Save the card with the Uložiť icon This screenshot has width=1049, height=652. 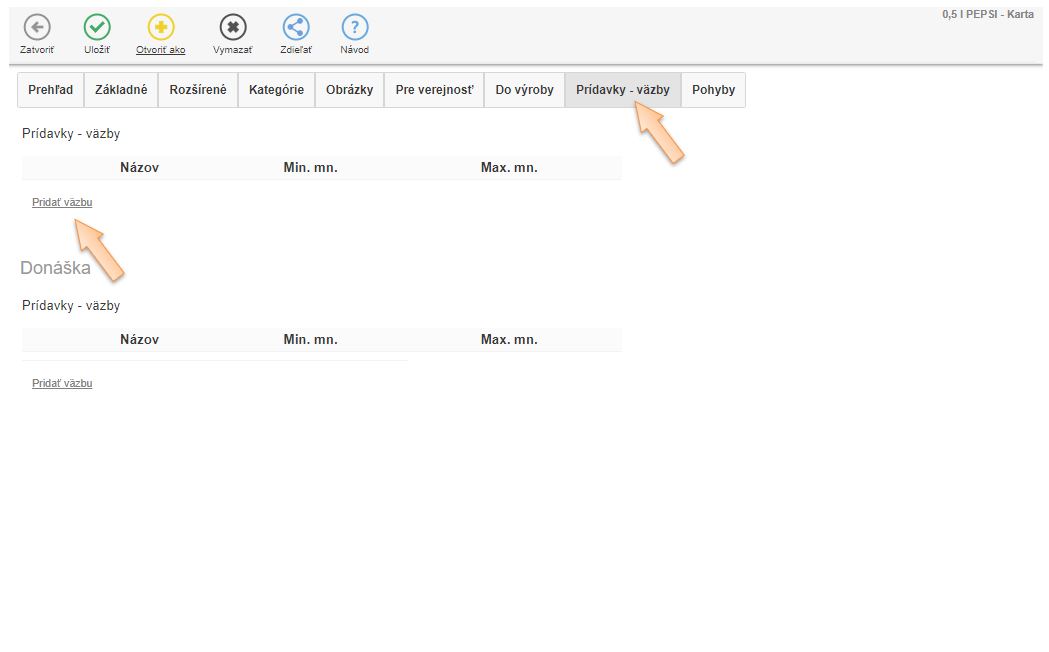click(97, 28)
